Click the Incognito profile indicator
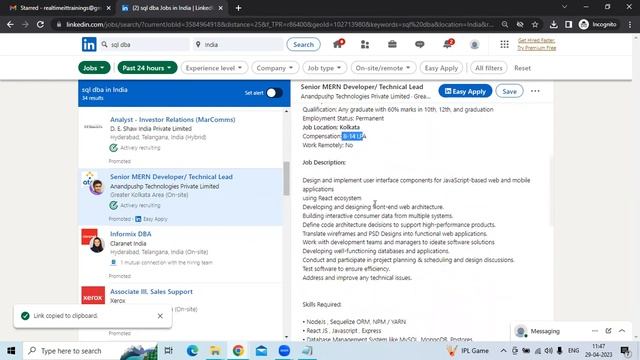This screenshot has width=640, height=360. (598, 24)
